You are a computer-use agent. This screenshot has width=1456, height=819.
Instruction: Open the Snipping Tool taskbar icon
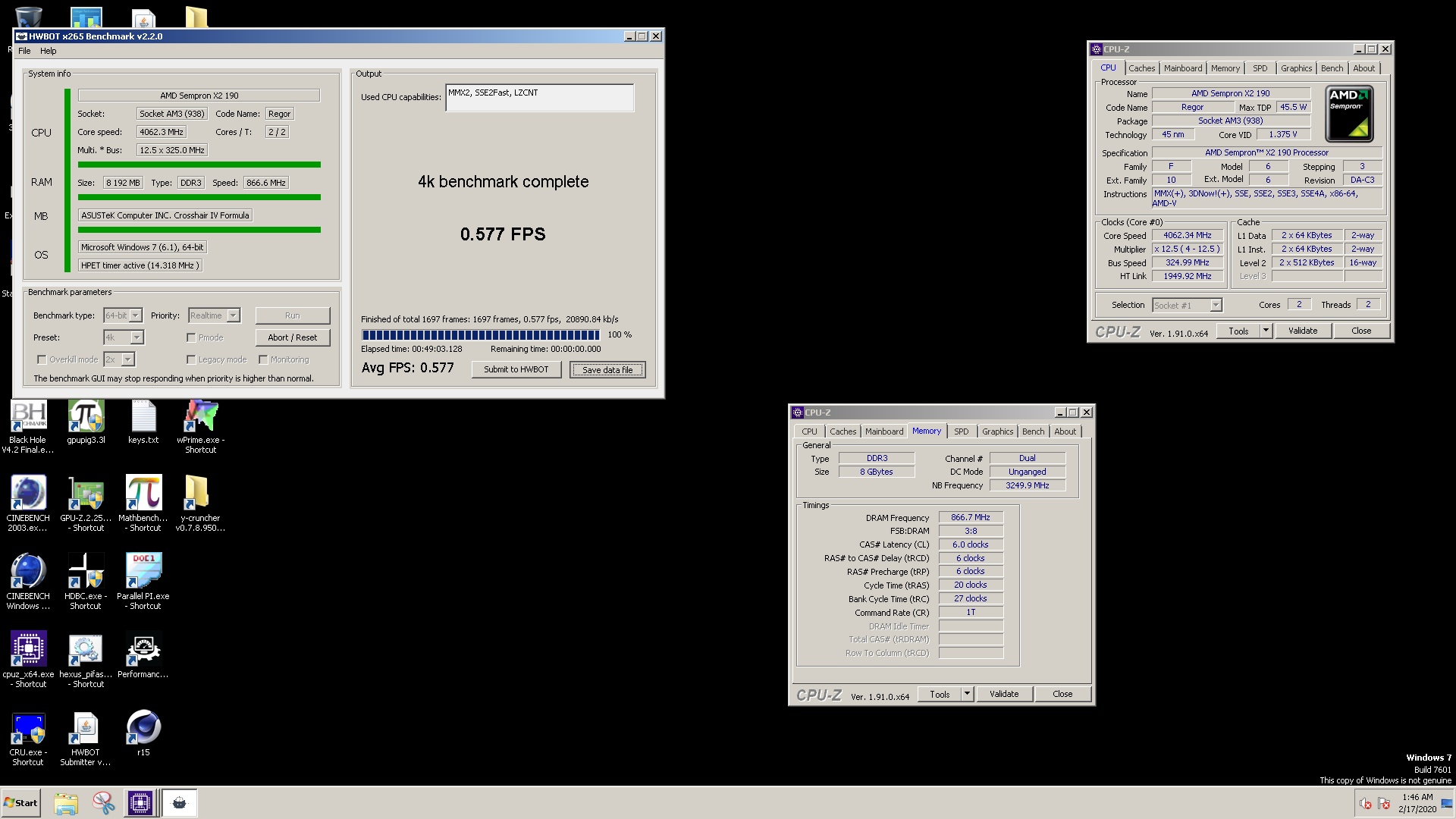[103, 803]
